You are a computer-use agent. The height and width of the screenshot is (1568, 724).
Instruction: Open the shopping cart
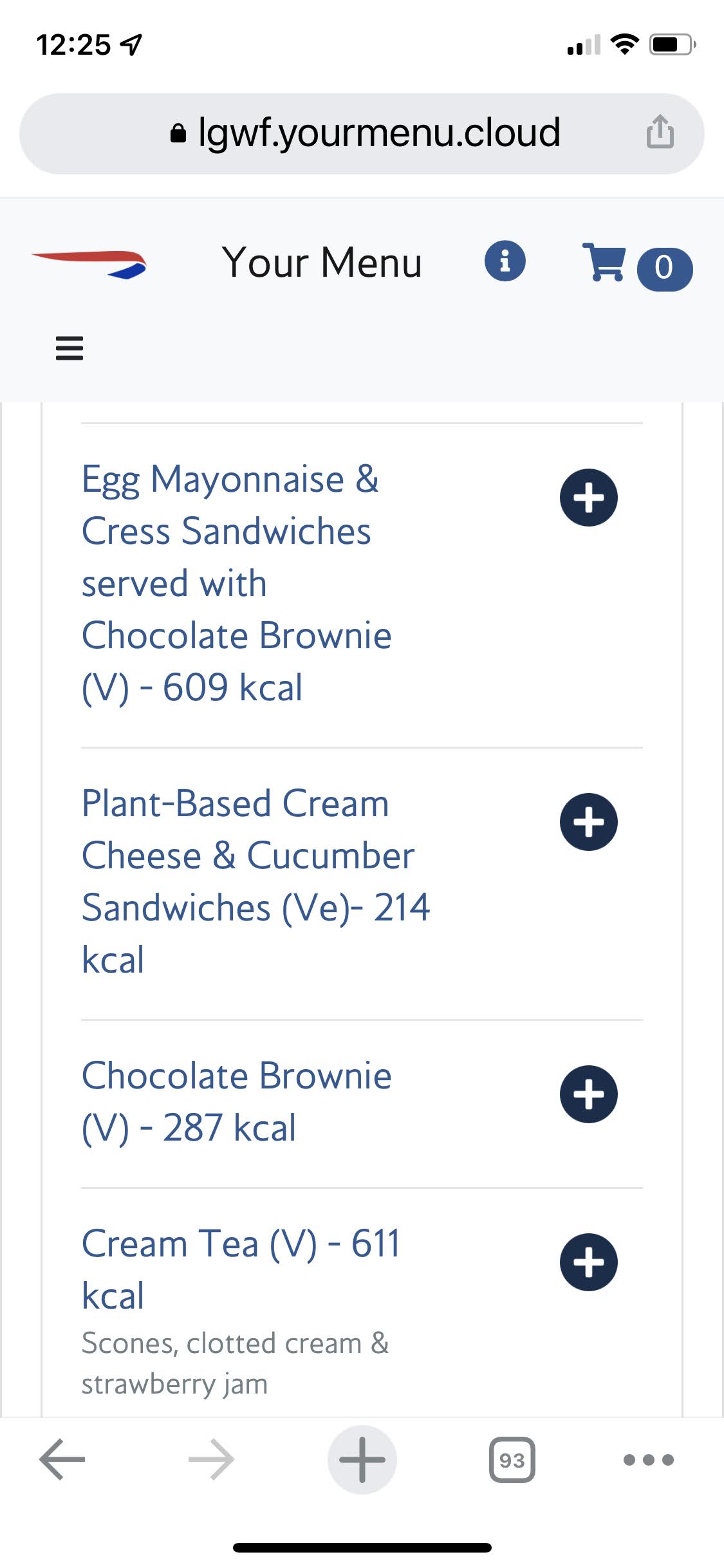click(x=604, y=262)
